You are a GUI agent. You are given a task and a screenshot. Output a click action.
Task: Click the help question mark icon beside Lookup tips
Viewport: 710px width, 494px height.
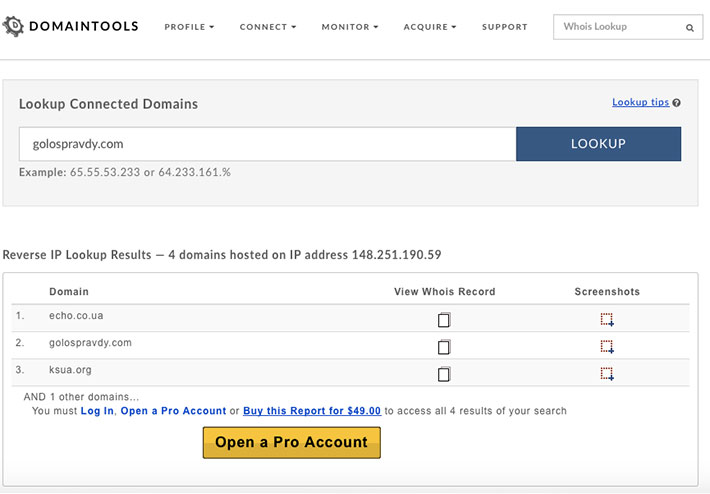point(676,103)
